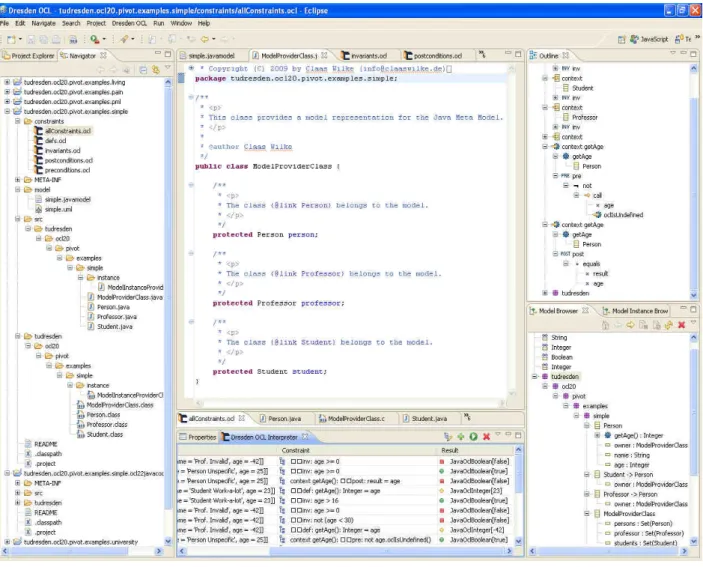Show more perspectives chevron

click(x=698, y=38)
